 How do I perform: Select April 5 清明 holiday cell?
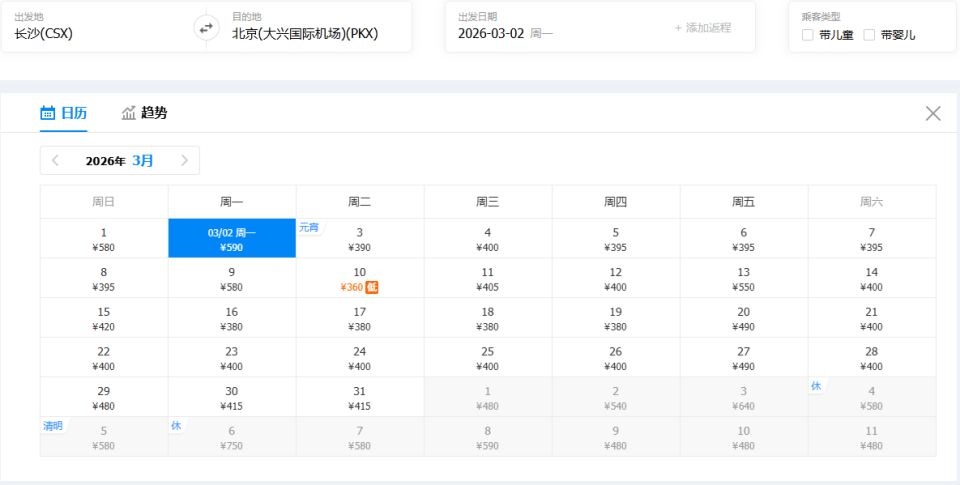pyautogui.click(x=104, y=437)
